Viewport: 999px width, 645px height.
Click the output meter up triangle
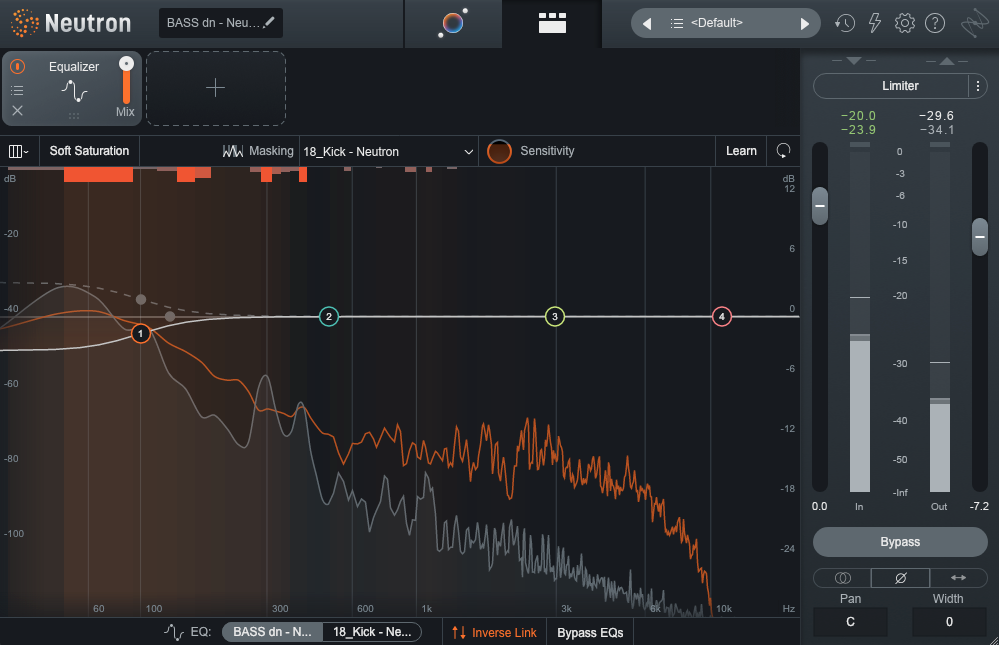click(947, 61)
